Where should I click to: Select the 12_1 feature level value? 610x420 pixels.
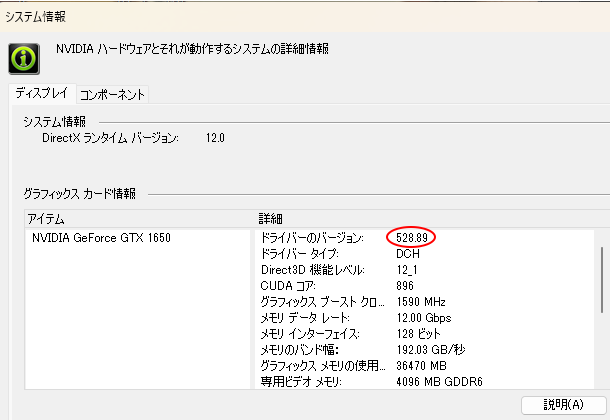[407, 270]
